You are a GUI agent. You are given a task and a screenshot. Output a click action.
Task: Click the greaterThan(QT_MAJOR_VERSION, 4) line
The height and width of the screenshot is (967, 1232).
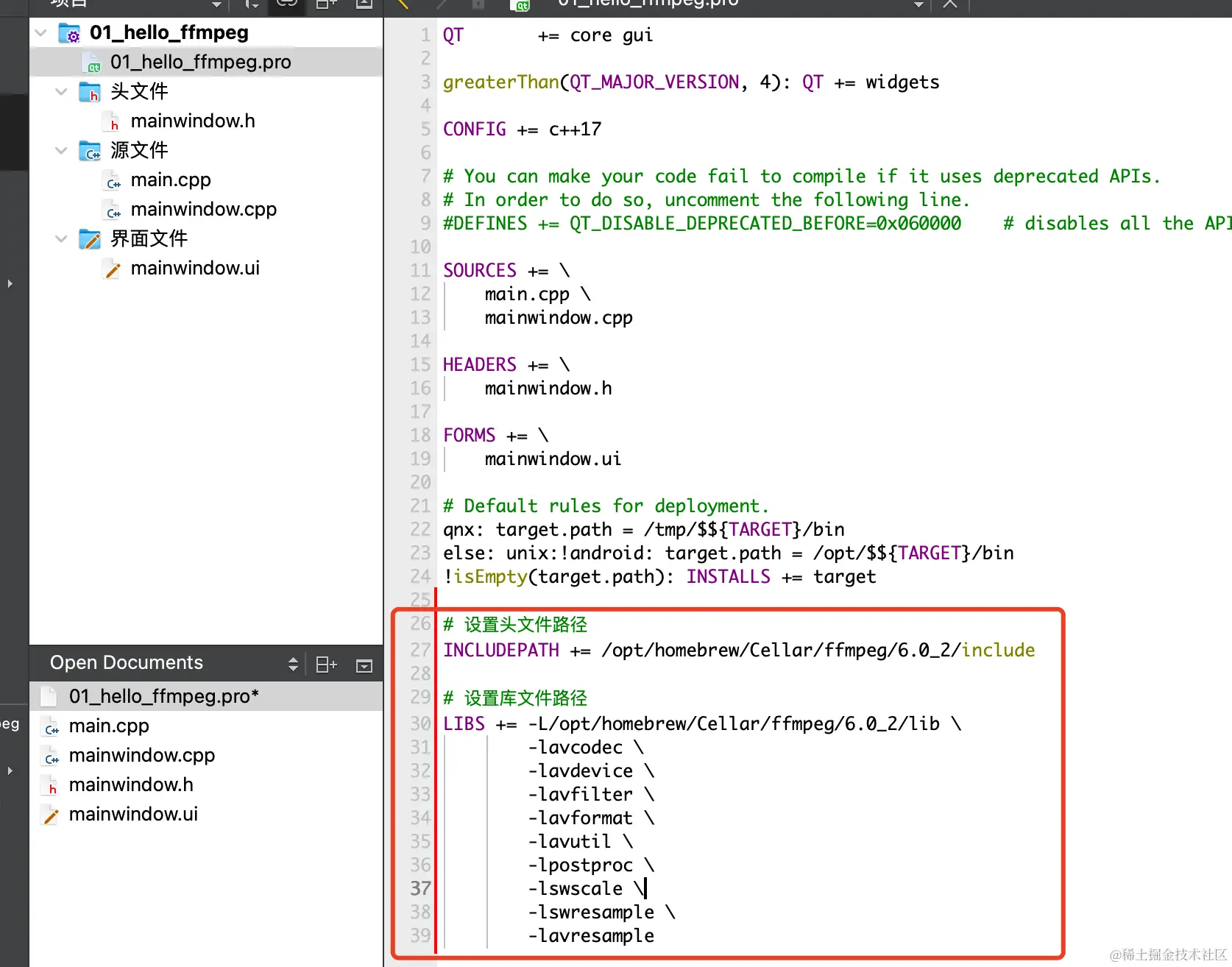pos(691,82)
